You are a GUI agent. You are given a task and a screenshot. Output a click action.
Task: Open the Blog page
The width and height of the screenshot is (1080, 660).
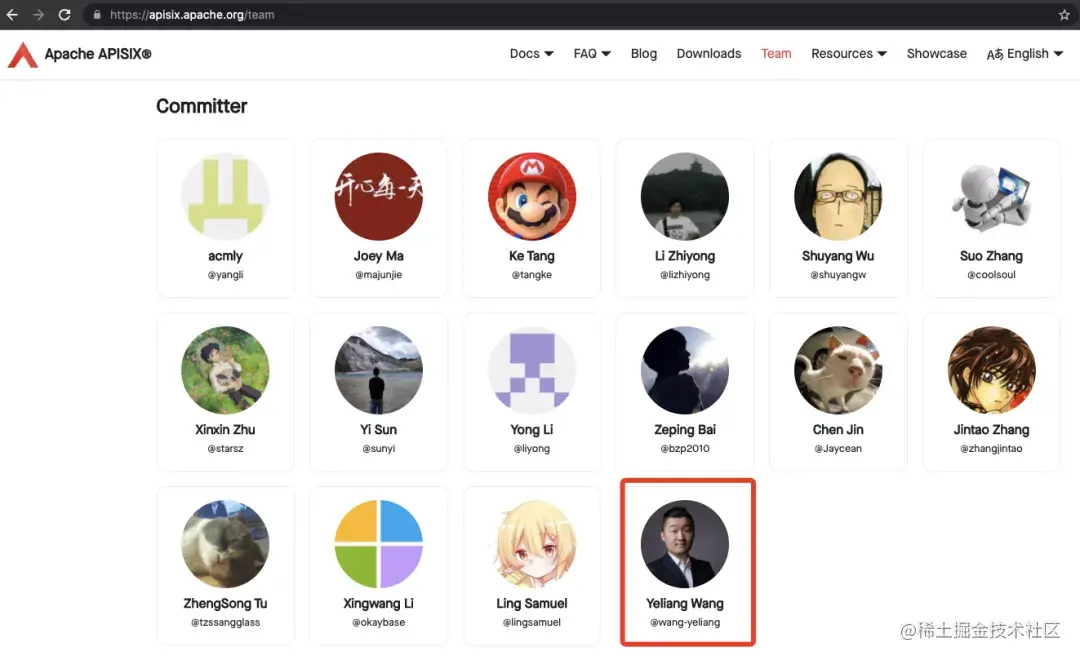click(643, 54)
